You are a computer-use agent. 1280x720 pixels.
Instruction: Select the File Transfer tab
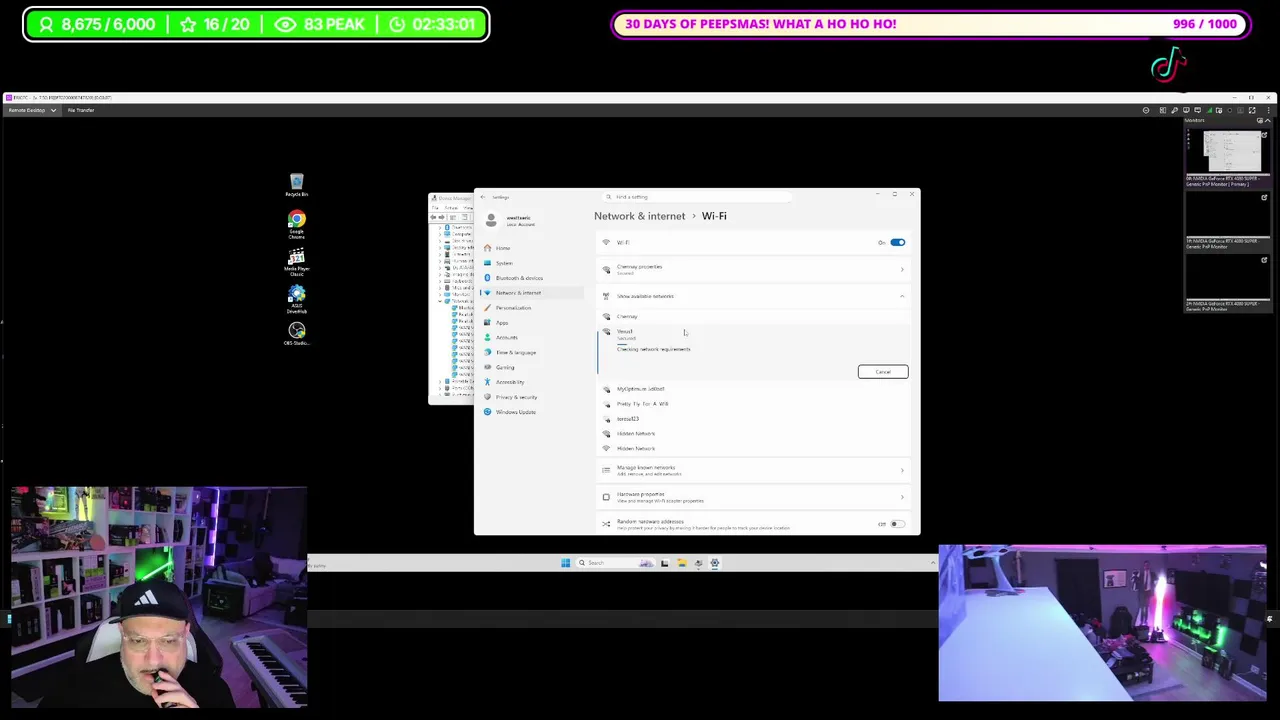81,110
